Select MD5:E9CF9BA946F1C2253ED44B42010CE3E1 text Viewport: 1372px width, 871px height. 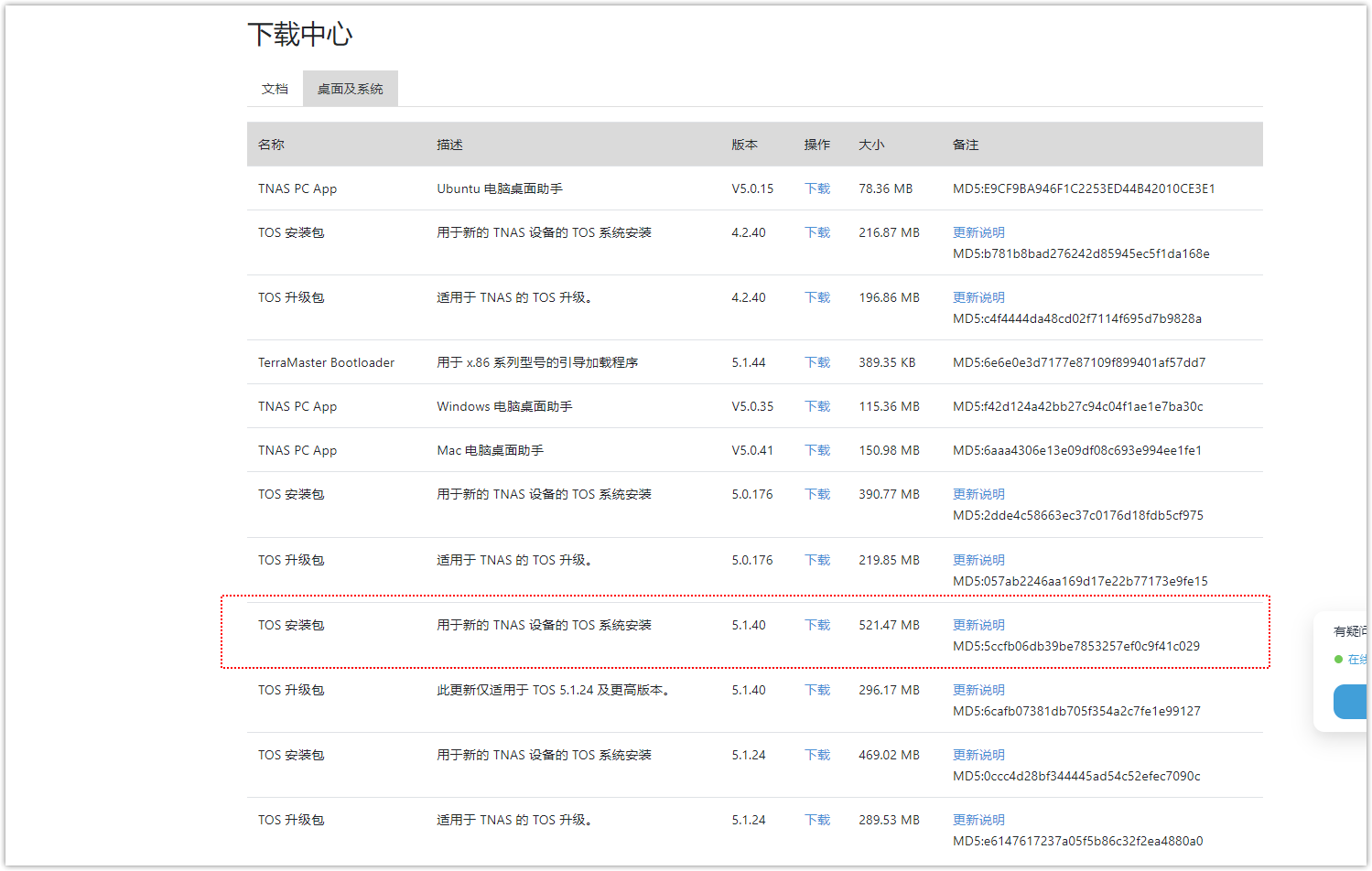point(1084,188)
